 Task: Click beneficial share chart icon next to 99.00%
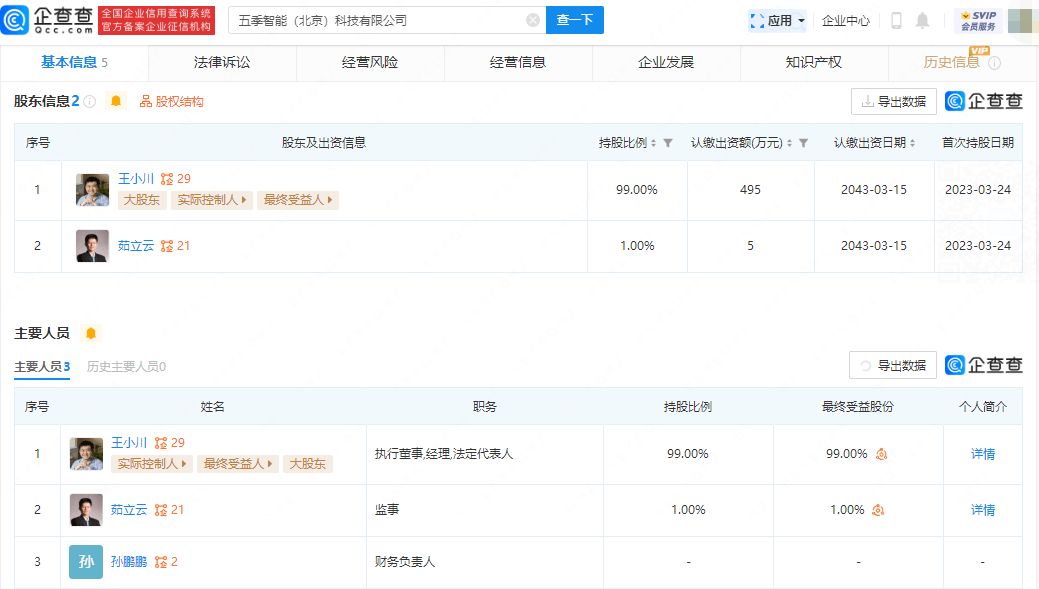tap(881, 454)
